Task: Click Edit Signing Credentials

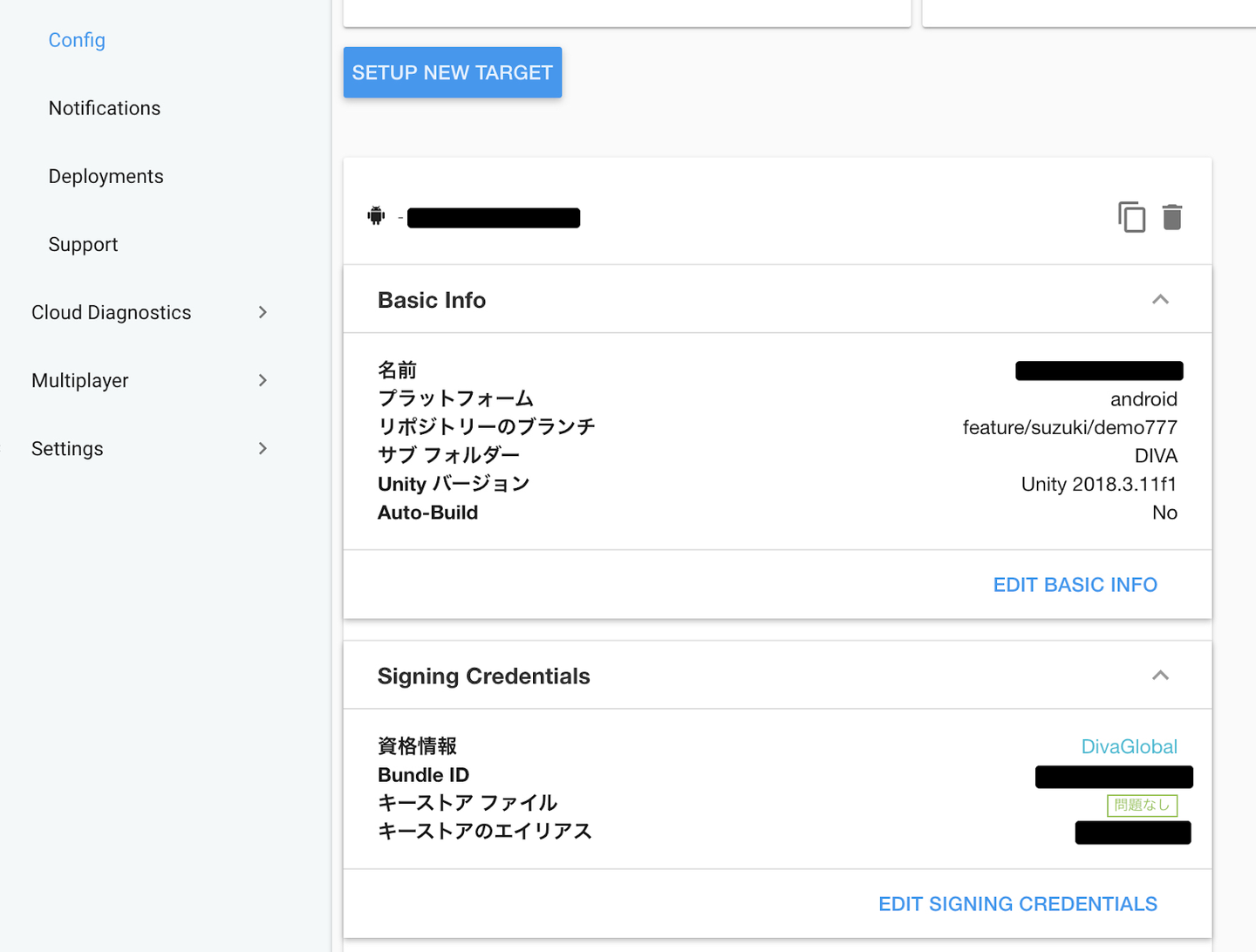Action: (x=1017, y=904)
